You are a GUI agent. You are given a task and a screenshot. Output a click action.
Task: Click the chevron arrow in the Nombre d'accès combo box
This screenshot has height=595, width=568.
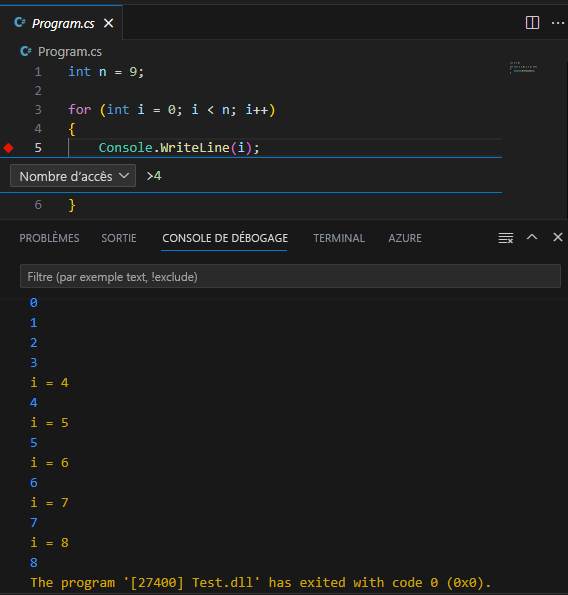pyautogui.click(x=124, y=176)
